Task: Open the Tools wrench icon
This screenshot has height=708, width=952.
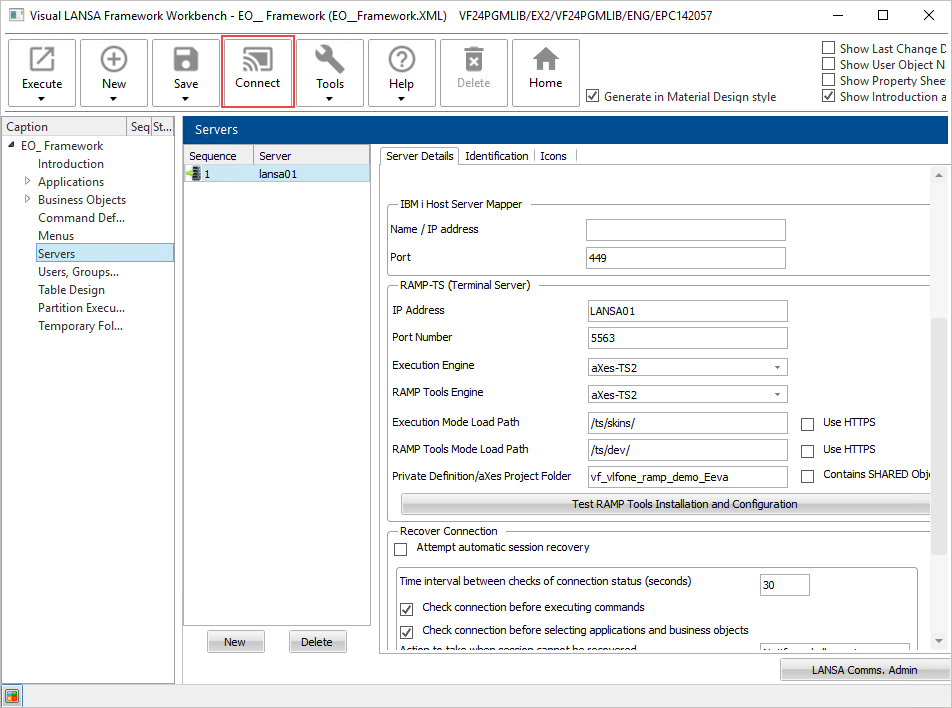Action: pyautogui.click(x=330, y=61)
